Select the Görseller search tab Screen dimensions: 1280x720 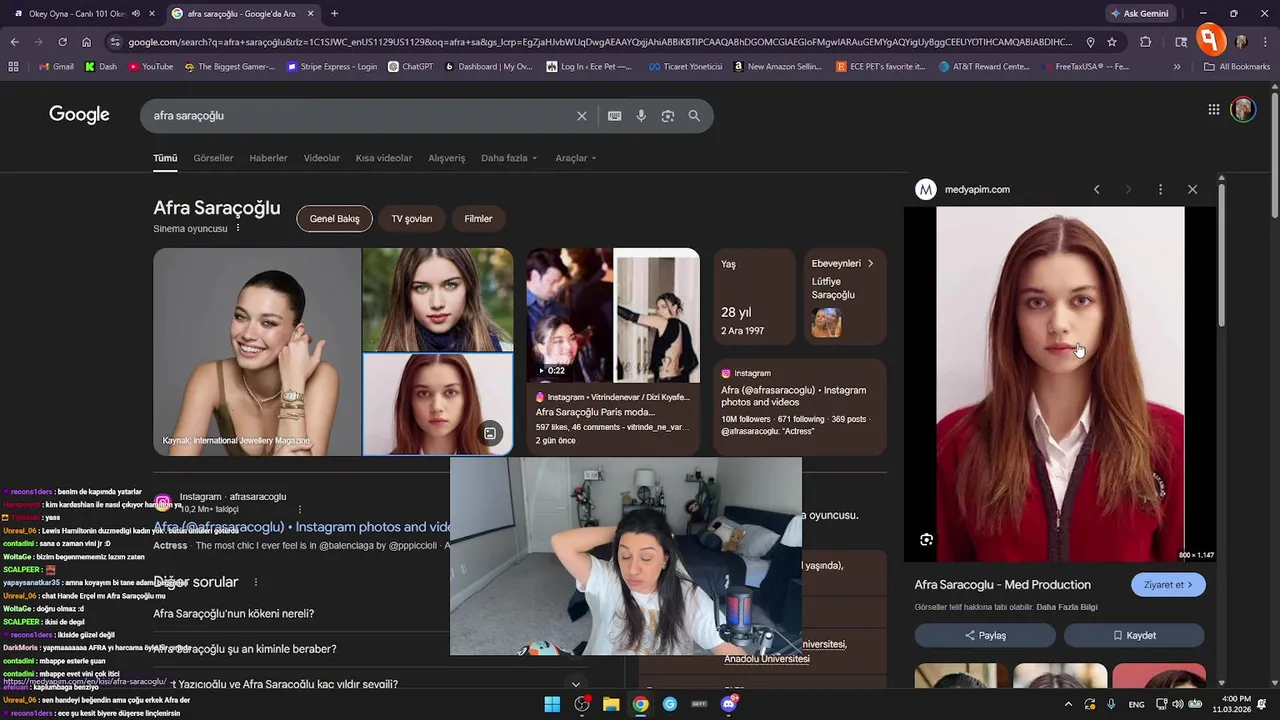[213, 158]
